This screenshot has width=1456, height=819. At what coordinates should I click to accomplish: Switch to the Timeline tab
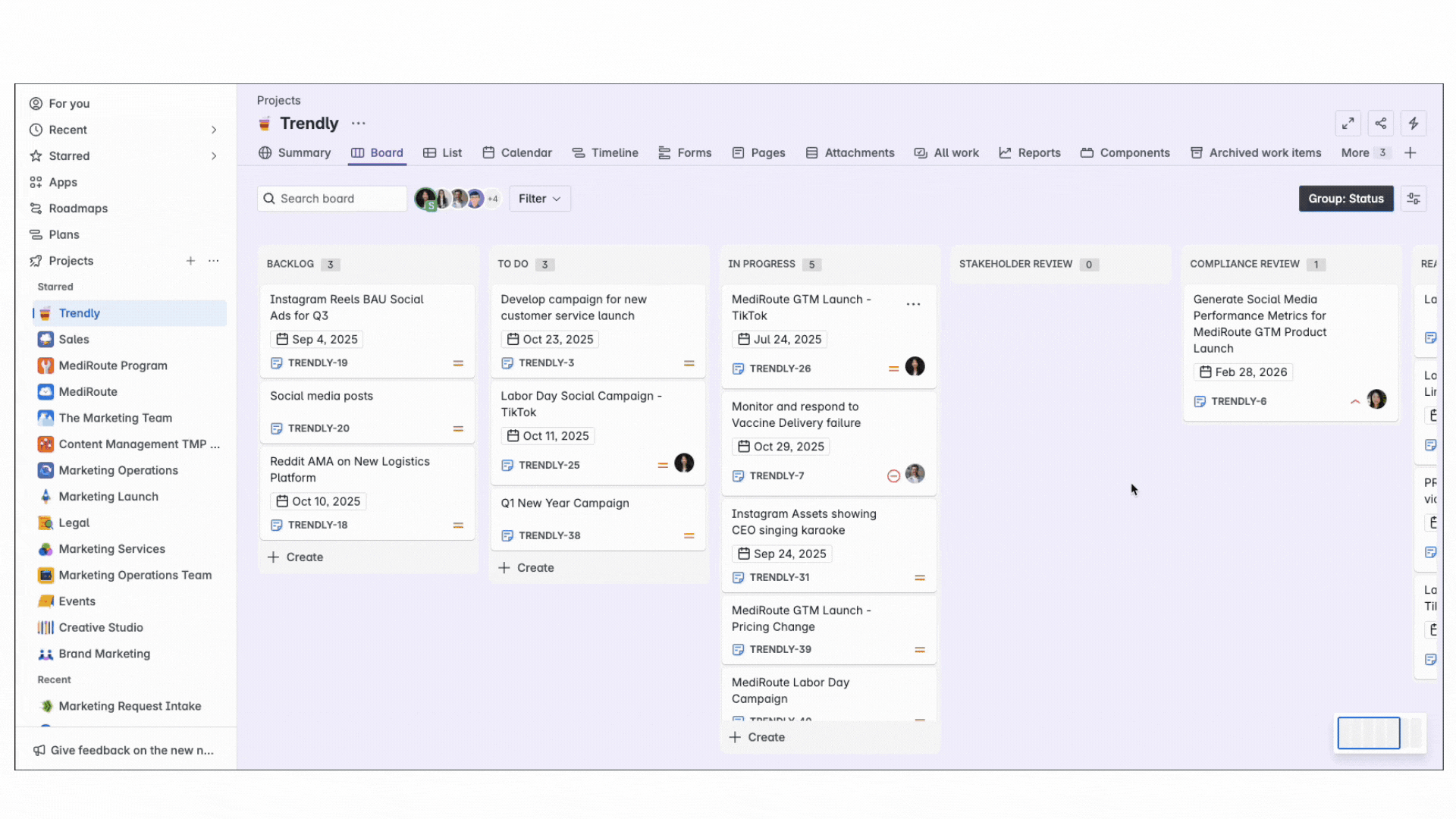605,153
